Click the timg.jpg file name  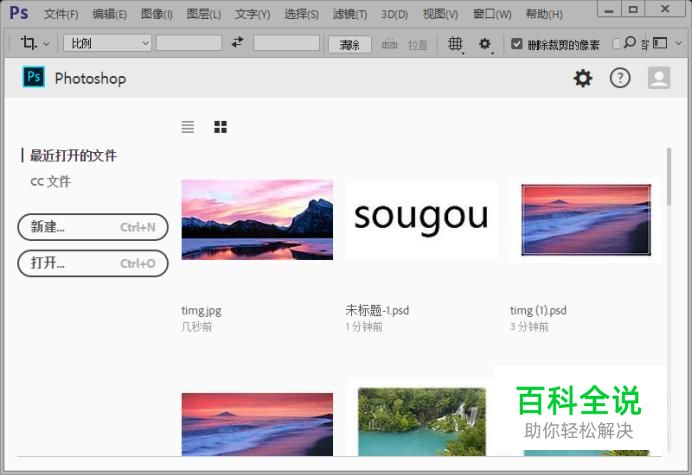click(201, 310)
